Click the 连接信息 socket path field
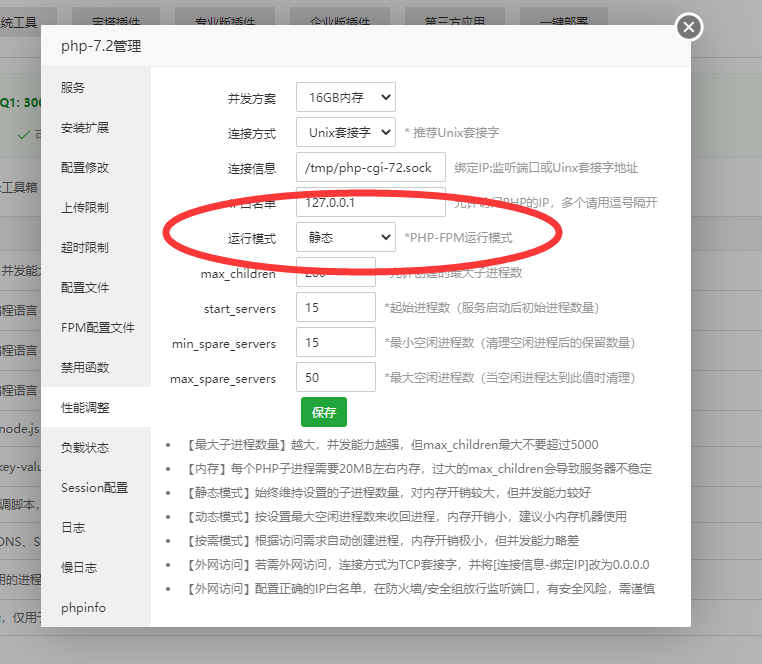The width and height of the screenshot is (762, 664). (x=370, y=167)
